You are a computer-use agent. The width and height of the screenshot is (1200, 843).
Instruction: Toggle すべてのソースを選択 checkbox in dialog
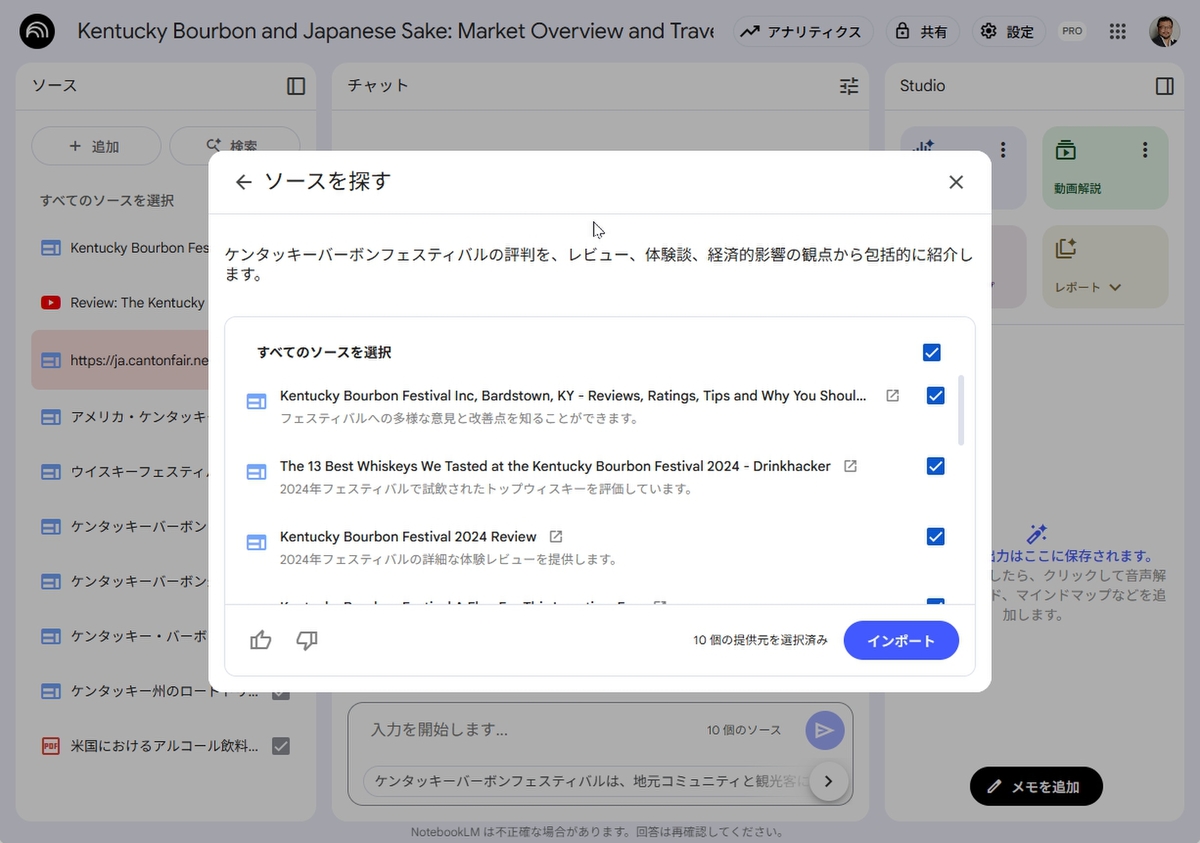click(x=932, y=352)
